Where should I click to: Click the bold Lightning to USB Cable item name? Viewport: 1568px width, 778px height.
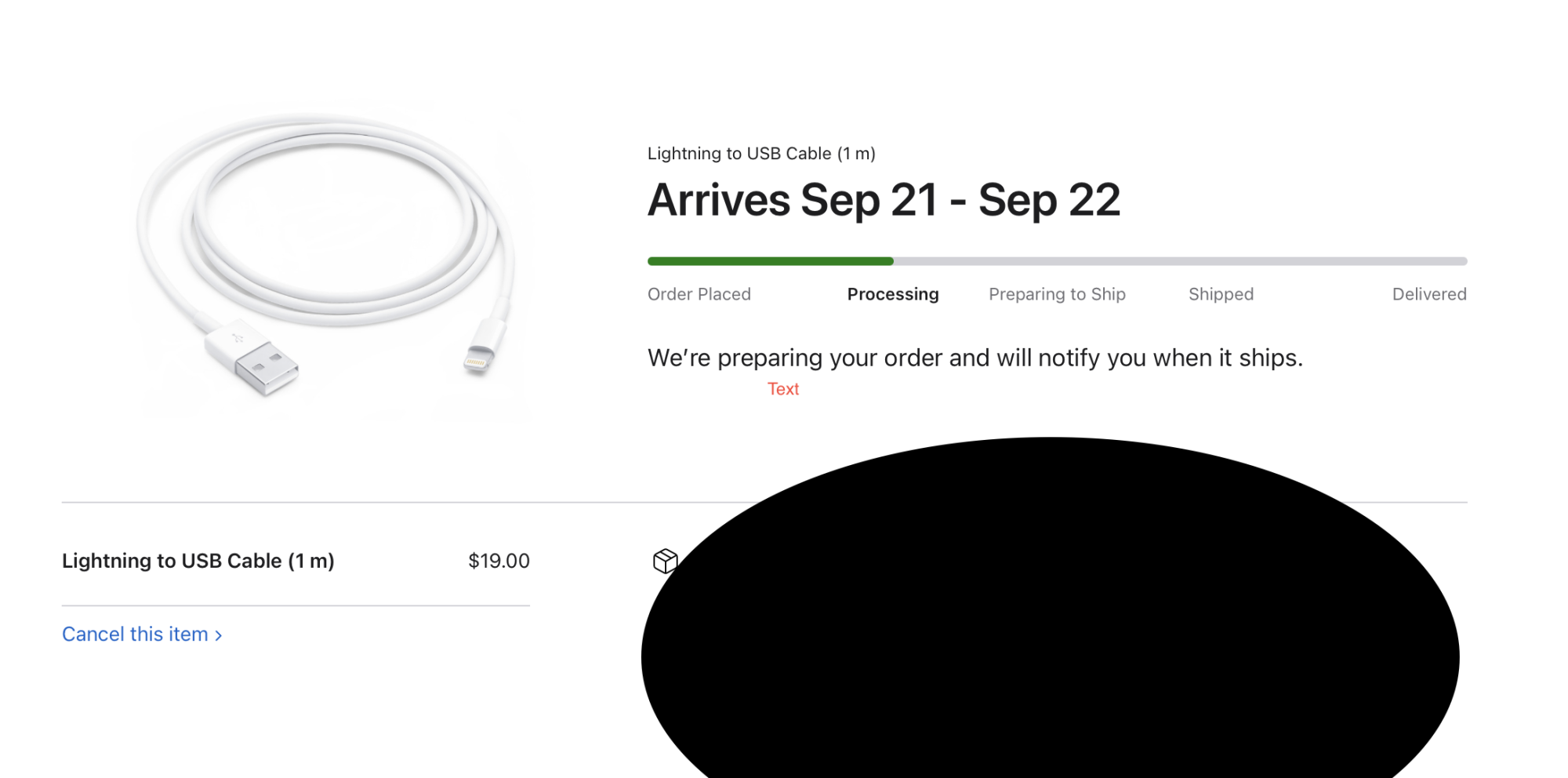point(198,561)
